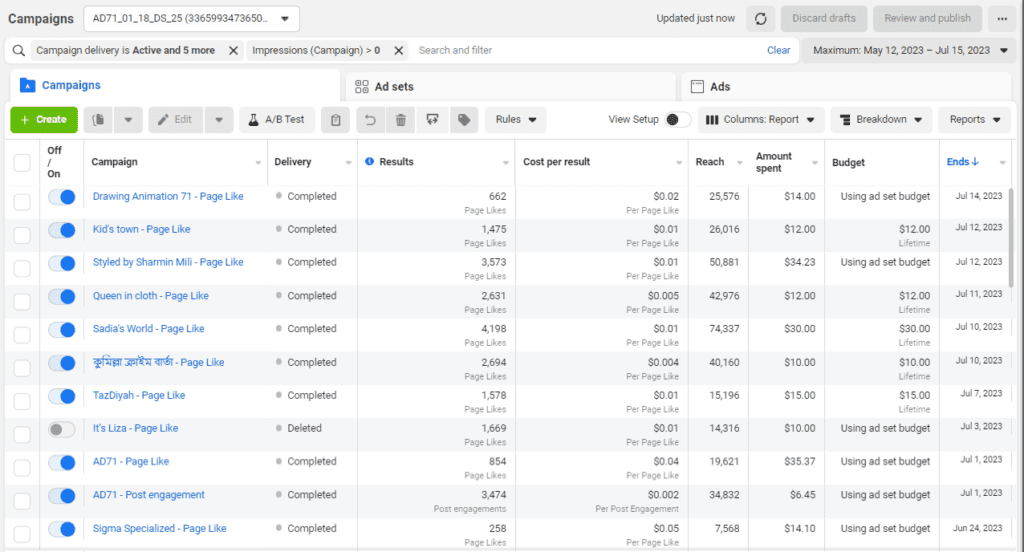This screenshot has height=552, width=1024.
Task: Switch to the Ad sets tab
Action: click(511, 86)
